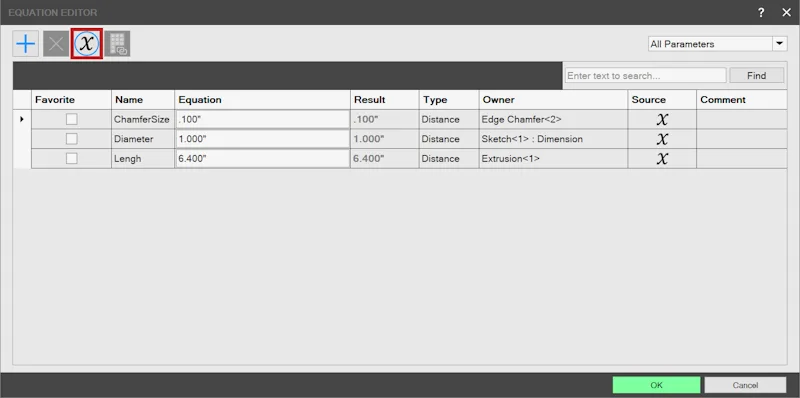Select the ChamferSize name cell
The height and width of the screenshot is (398, 800).
point(143,119)
